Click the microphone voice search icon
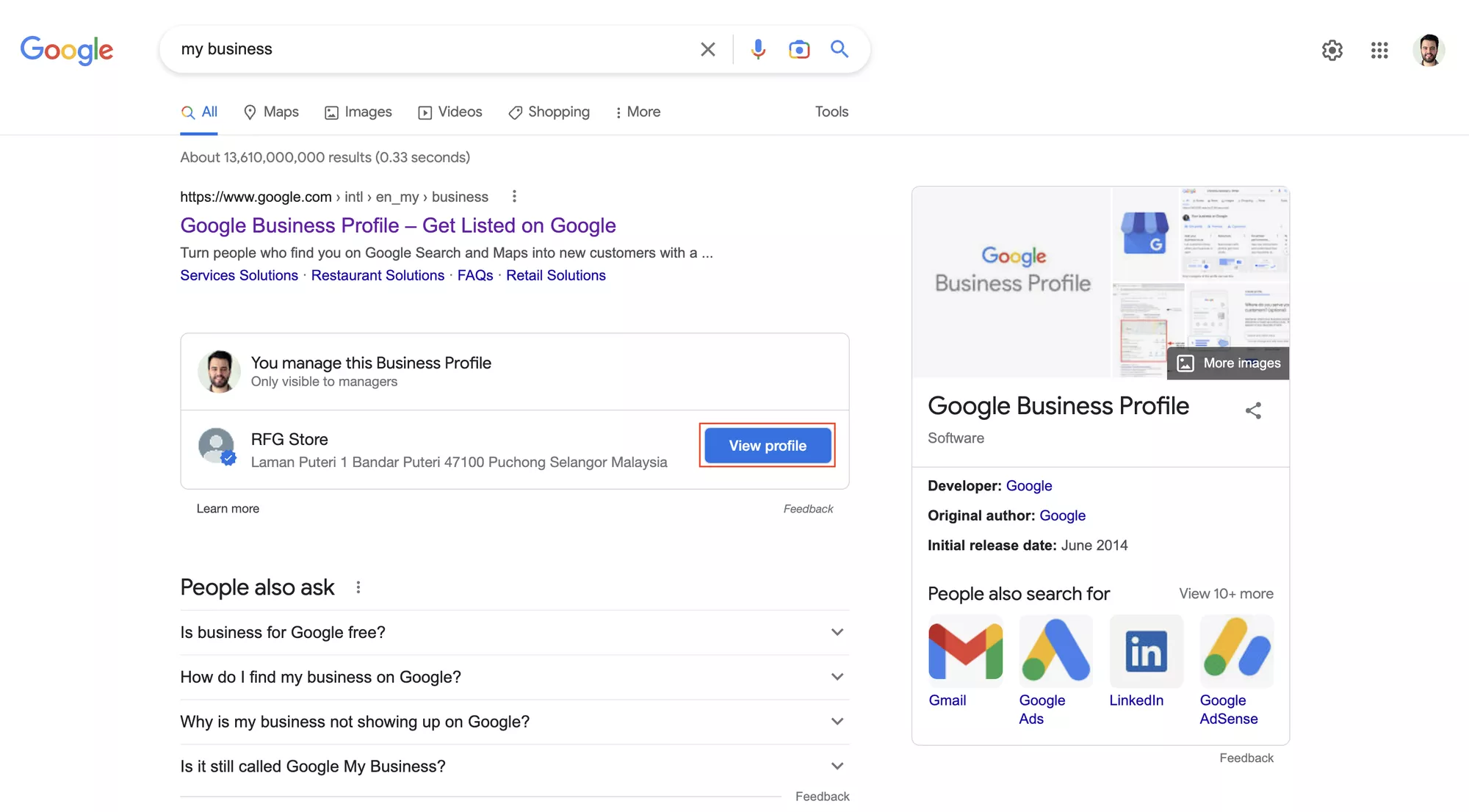1469x812 pixels. point(756,49)
